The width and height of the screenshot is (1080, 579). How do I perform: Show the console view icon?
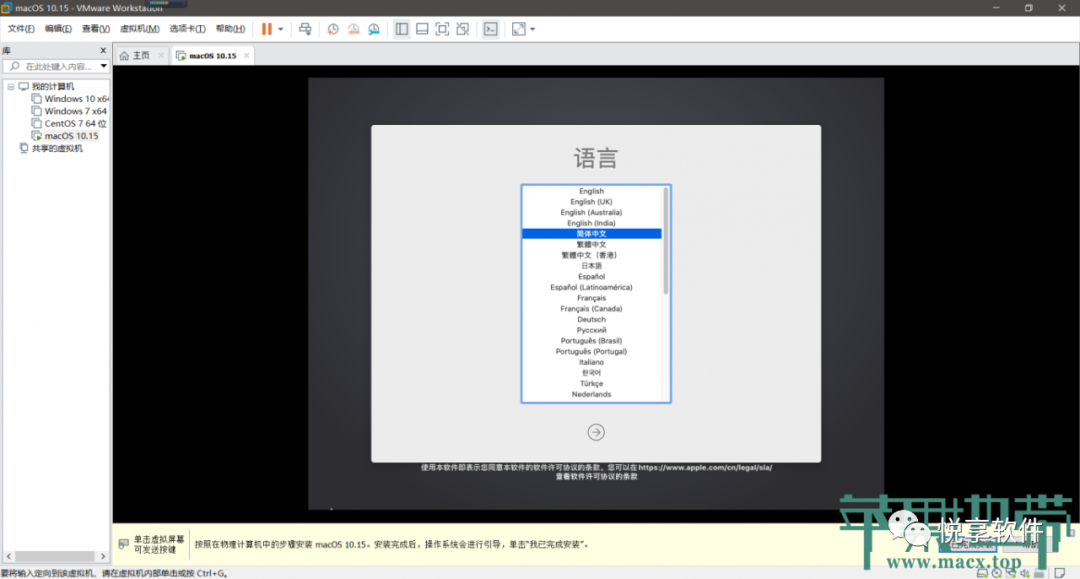[x=490, y=29]
